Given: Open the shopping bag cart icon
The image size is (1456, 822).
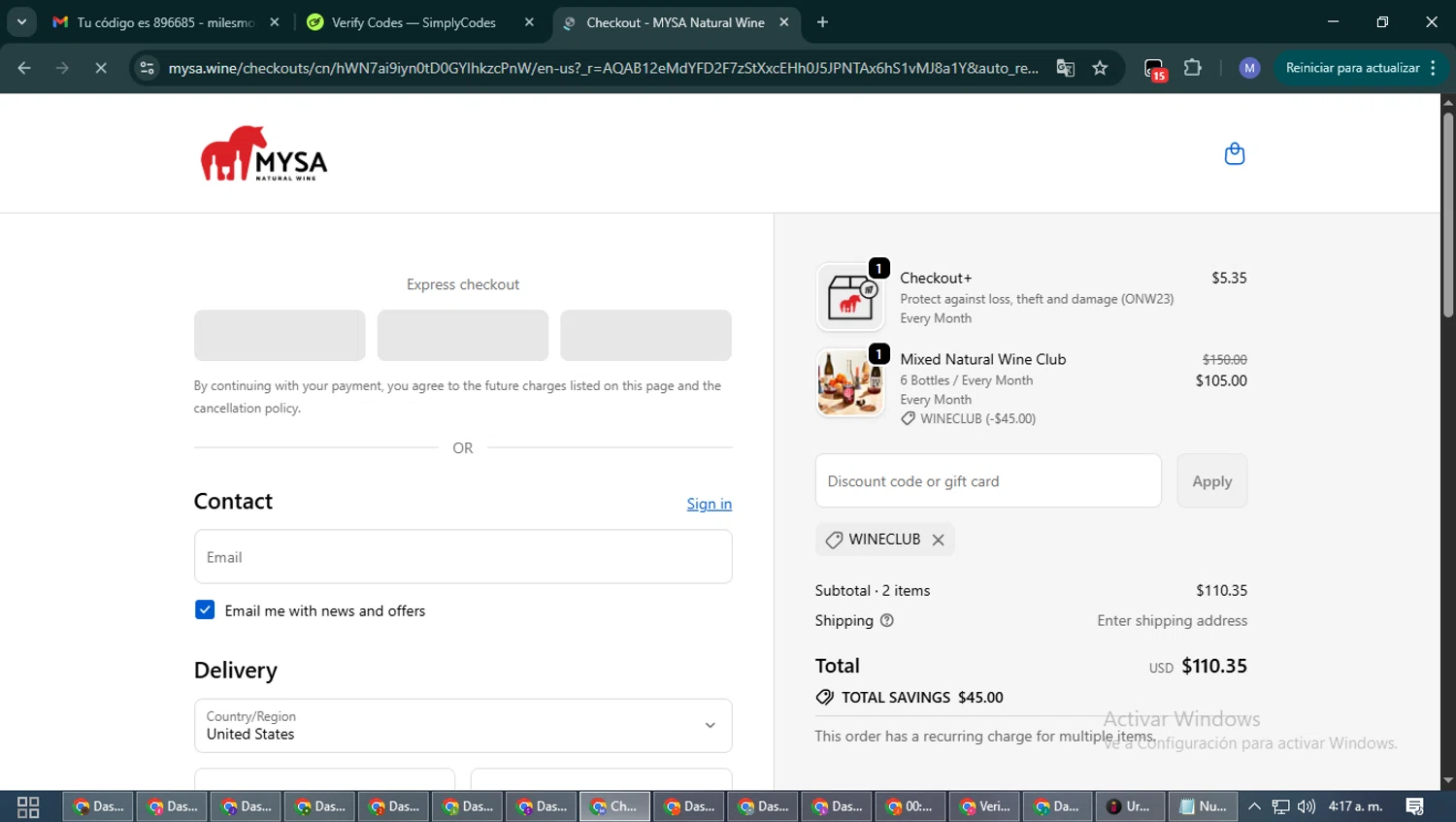Looking at the screenshot, I should (1234, 153).
